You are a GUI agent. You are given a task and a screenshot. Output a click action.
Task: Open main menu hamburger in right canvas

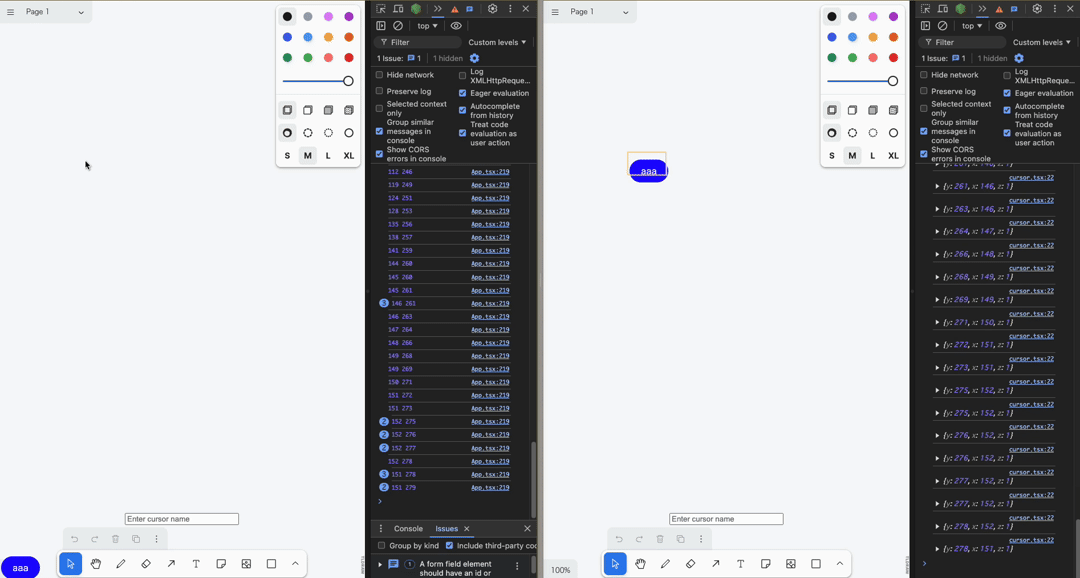coord(555,12)
